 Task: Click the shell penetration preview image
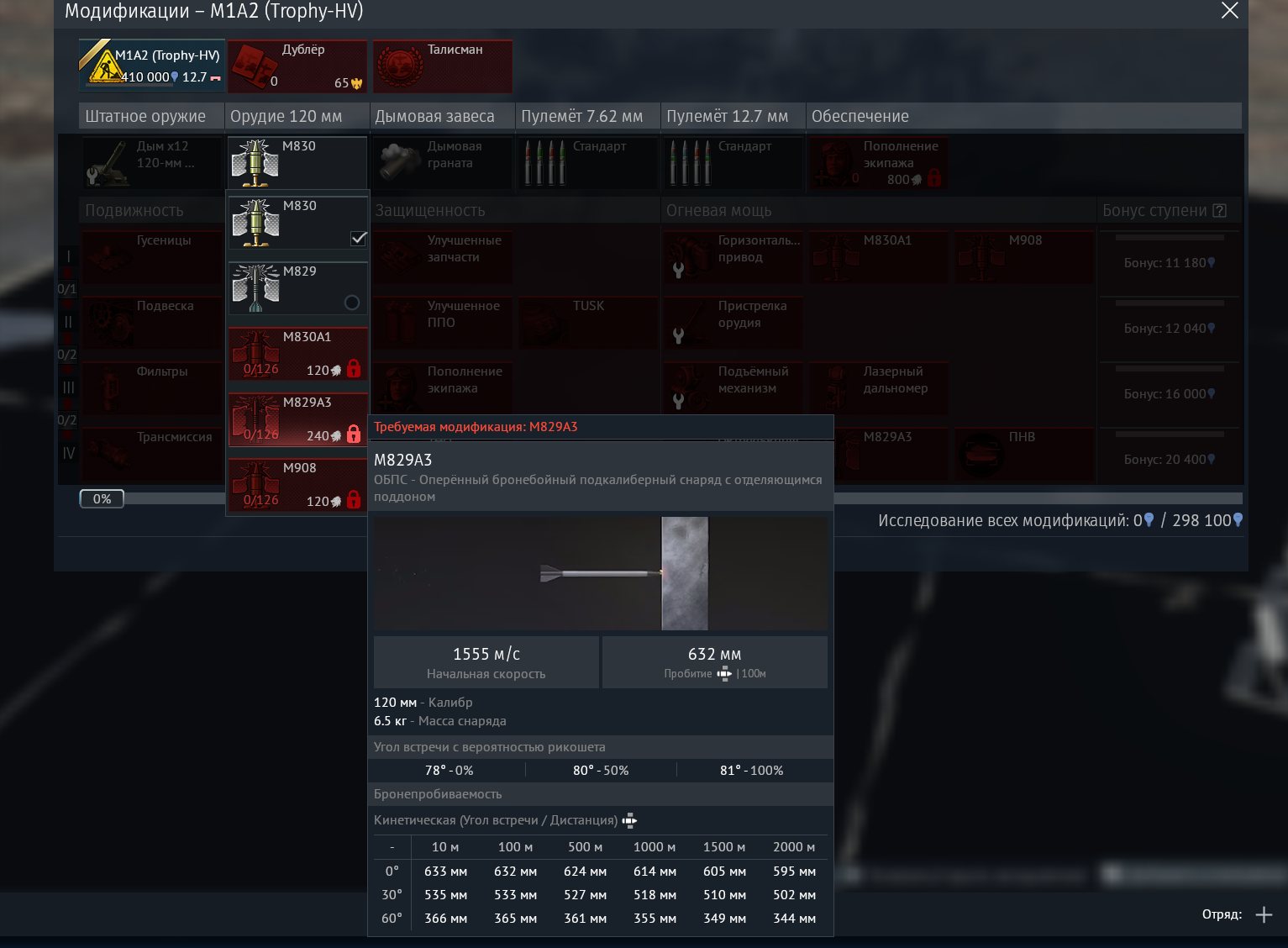601,573
